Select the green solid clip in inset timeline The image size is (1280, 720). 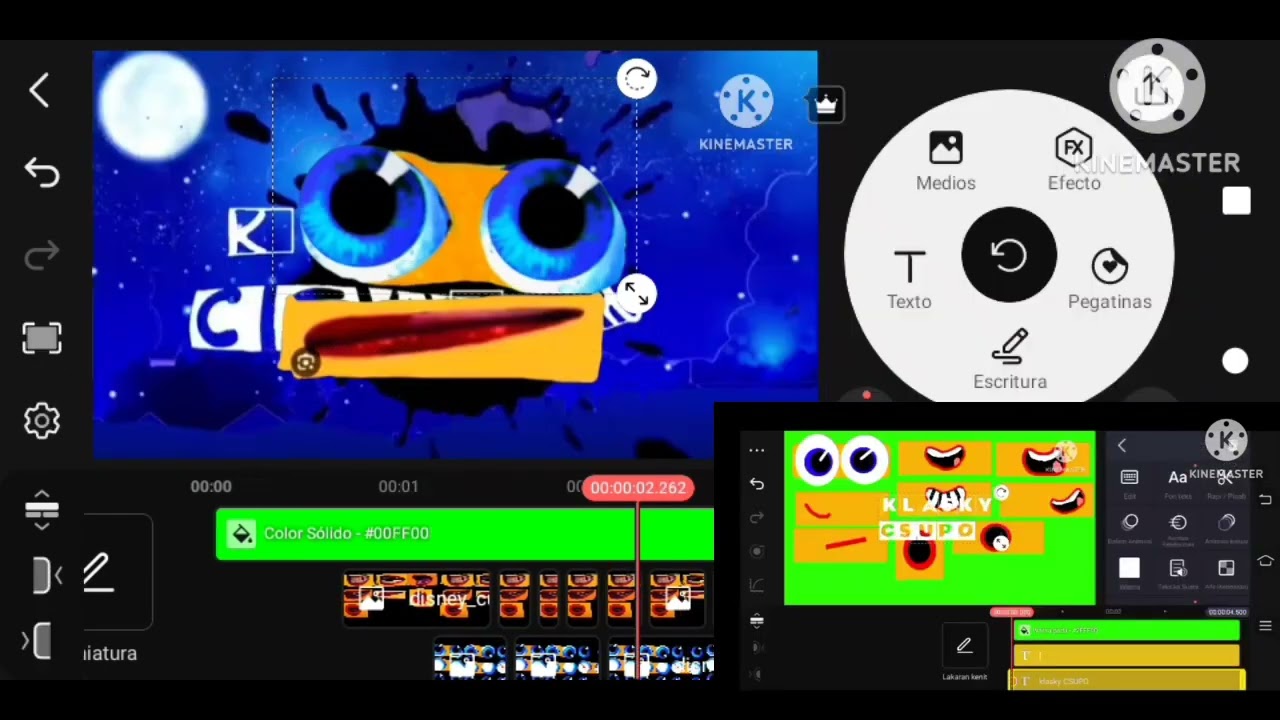1127,630
